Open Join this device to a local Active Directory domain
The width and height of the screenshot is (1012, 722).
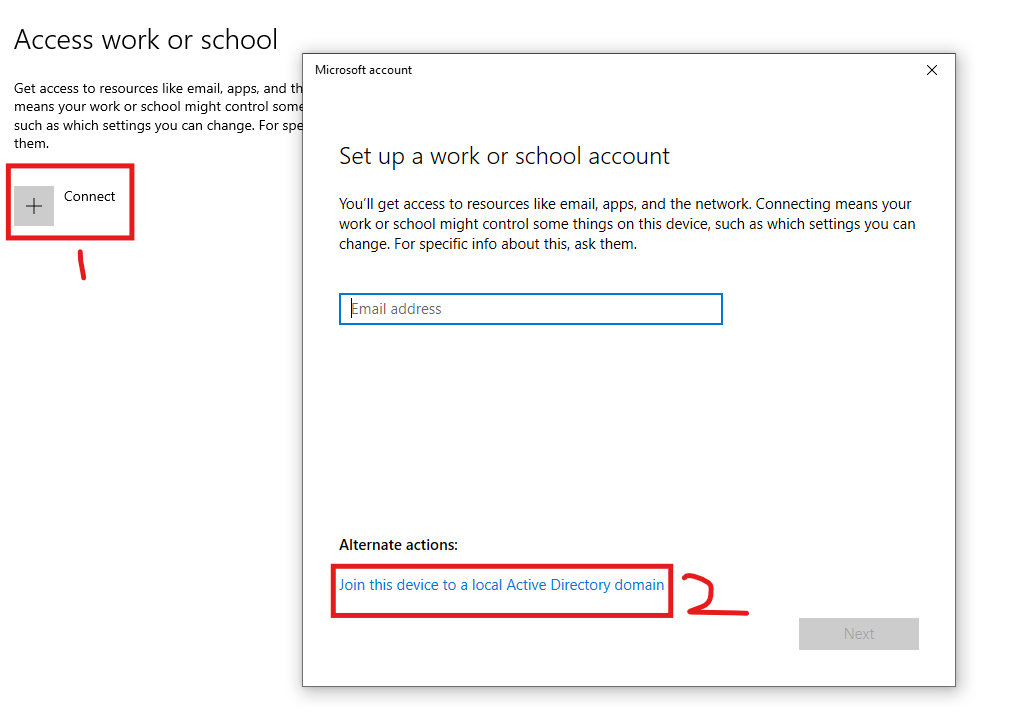coord(501,585)
